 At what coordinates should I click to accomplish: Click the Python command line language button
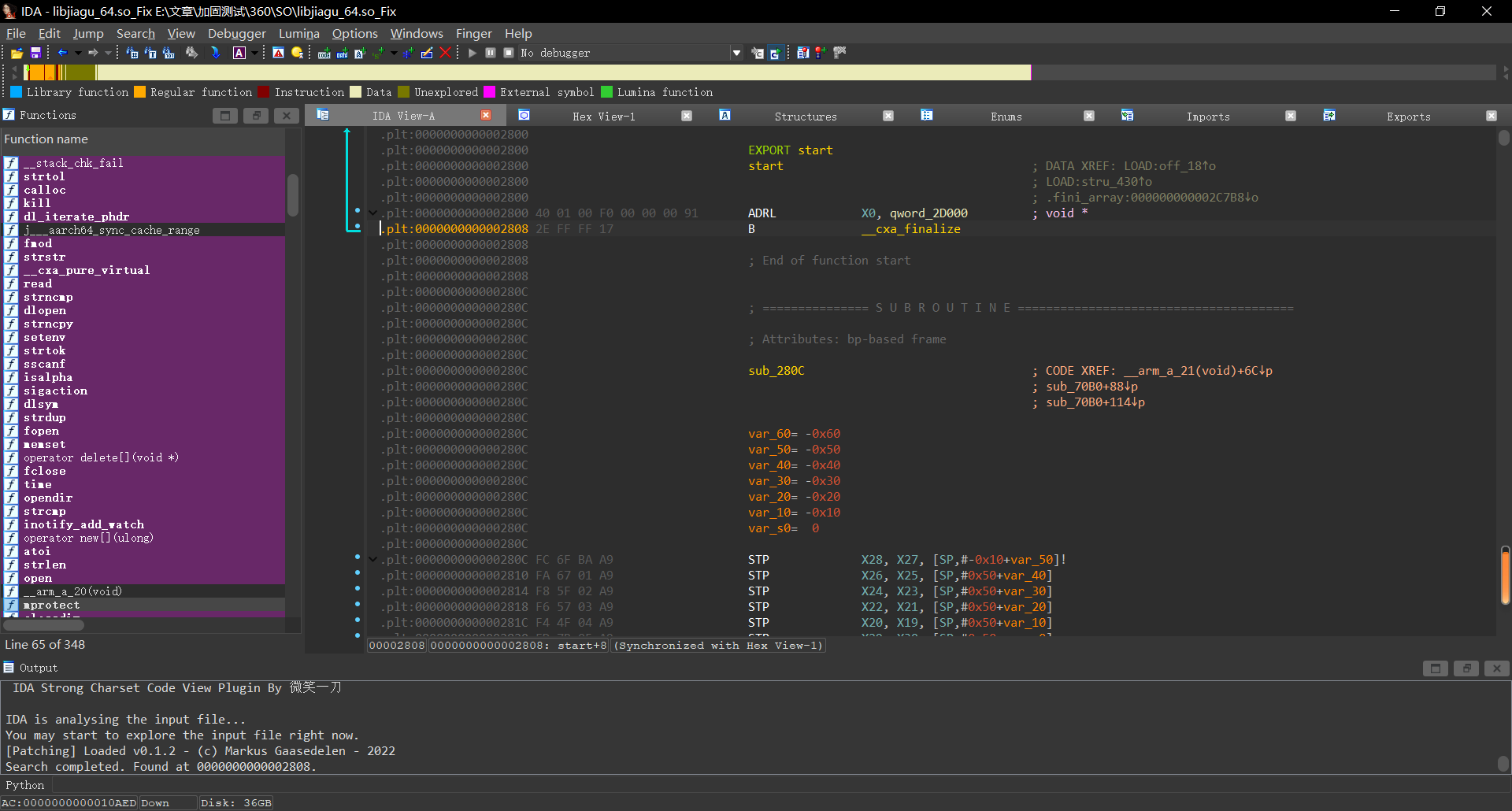[x=25, y=785]
